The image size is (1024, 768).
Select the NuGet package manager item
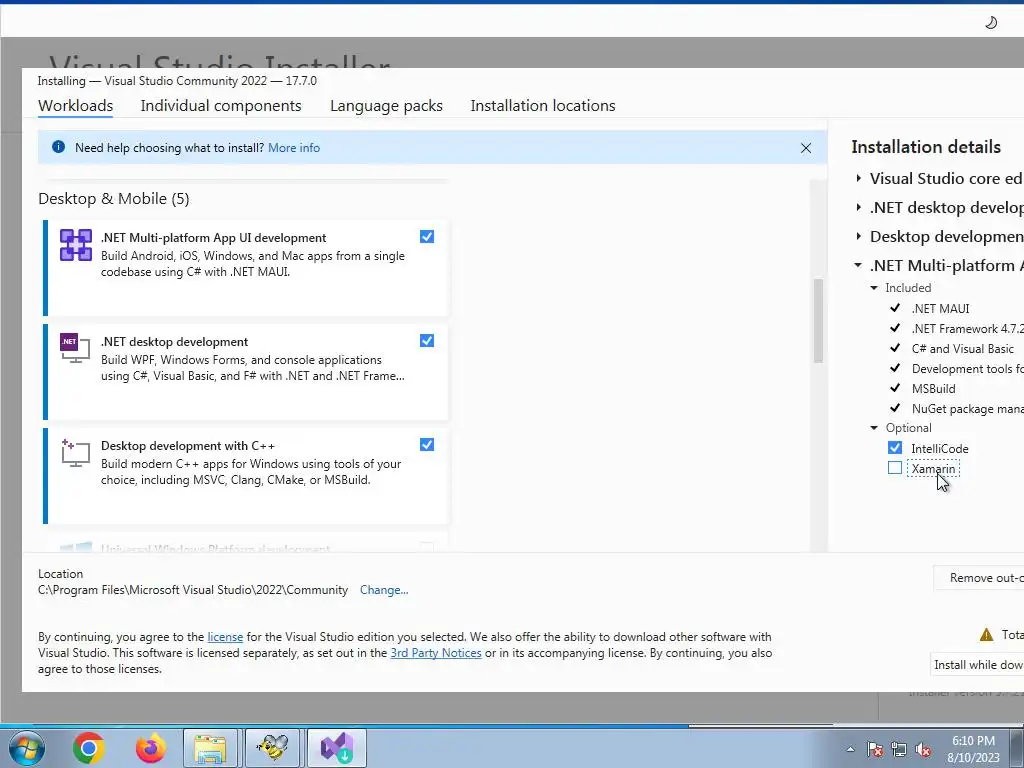pyautogui.click(x=968, y=409)
